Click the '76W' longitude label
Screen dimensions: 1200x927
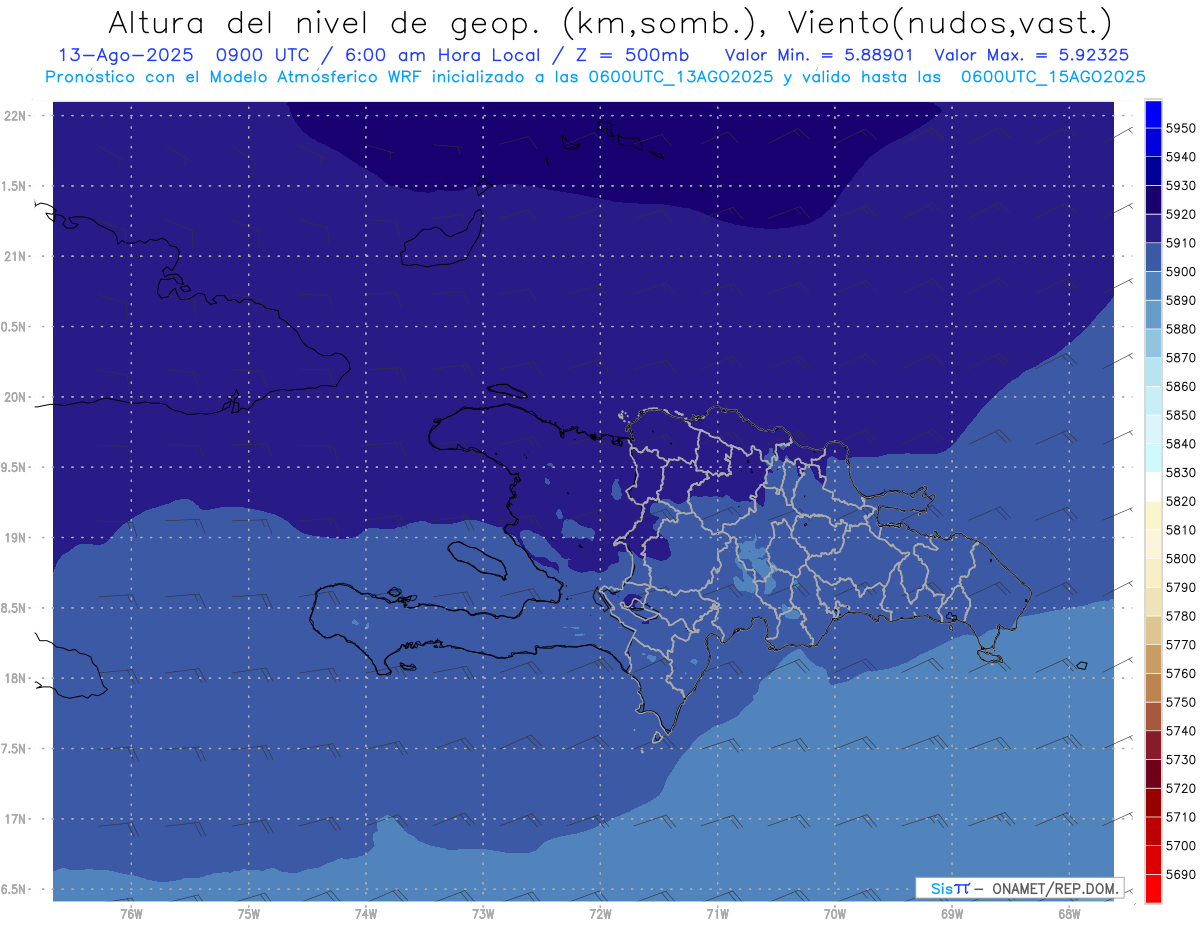coord(131,913)
